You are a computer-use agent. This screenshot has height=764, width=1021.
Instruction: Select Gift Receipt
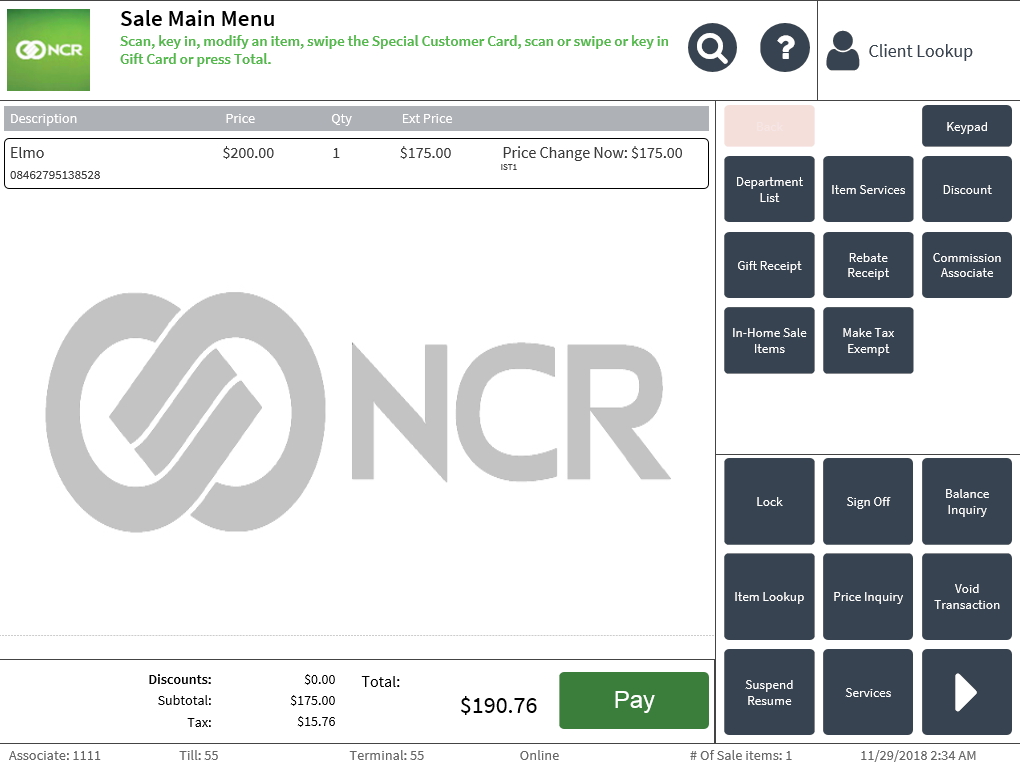coord(769,265)
